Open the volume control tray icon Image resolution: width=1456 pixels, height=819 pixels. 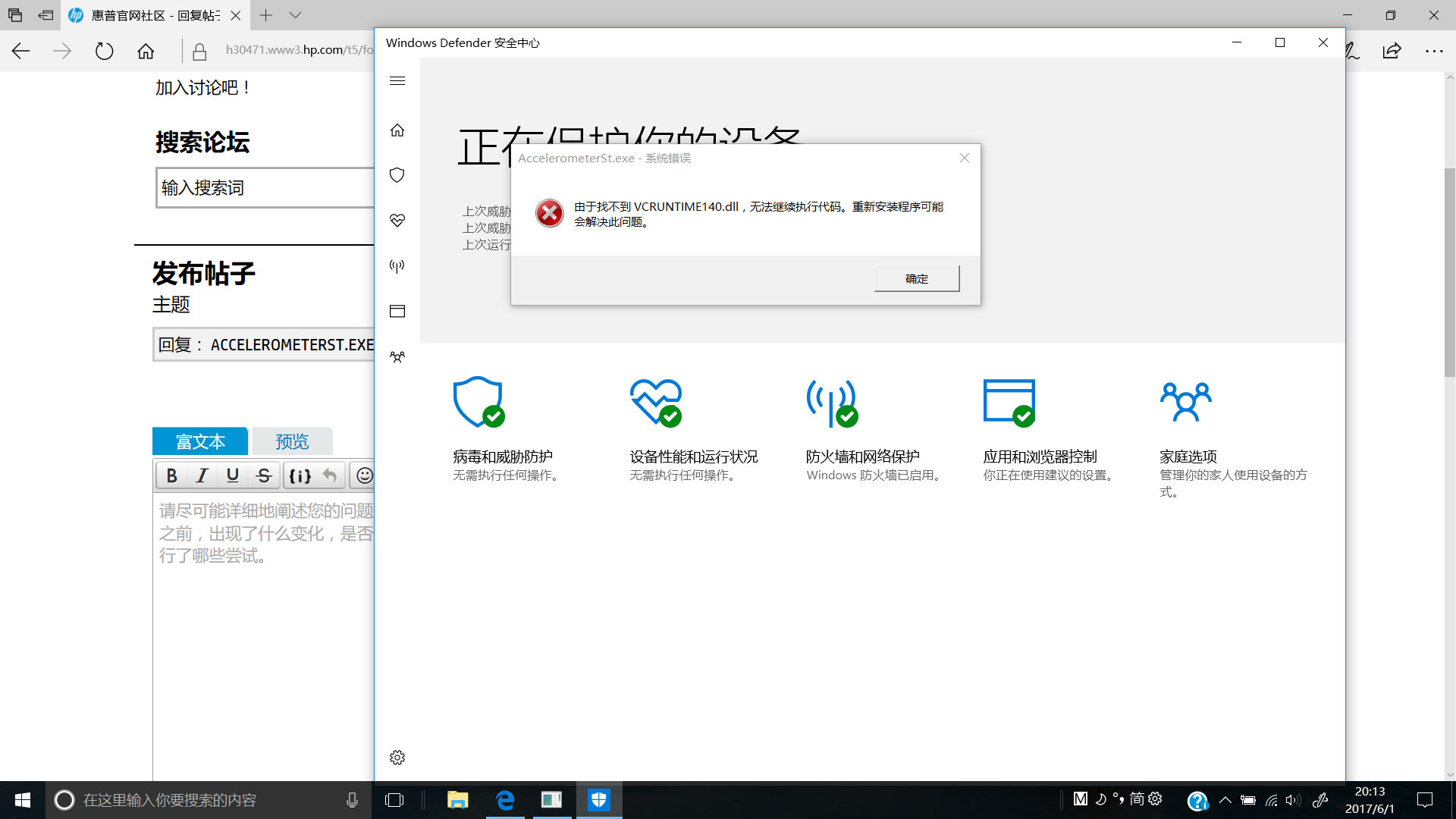click(x=1293, y=800)
